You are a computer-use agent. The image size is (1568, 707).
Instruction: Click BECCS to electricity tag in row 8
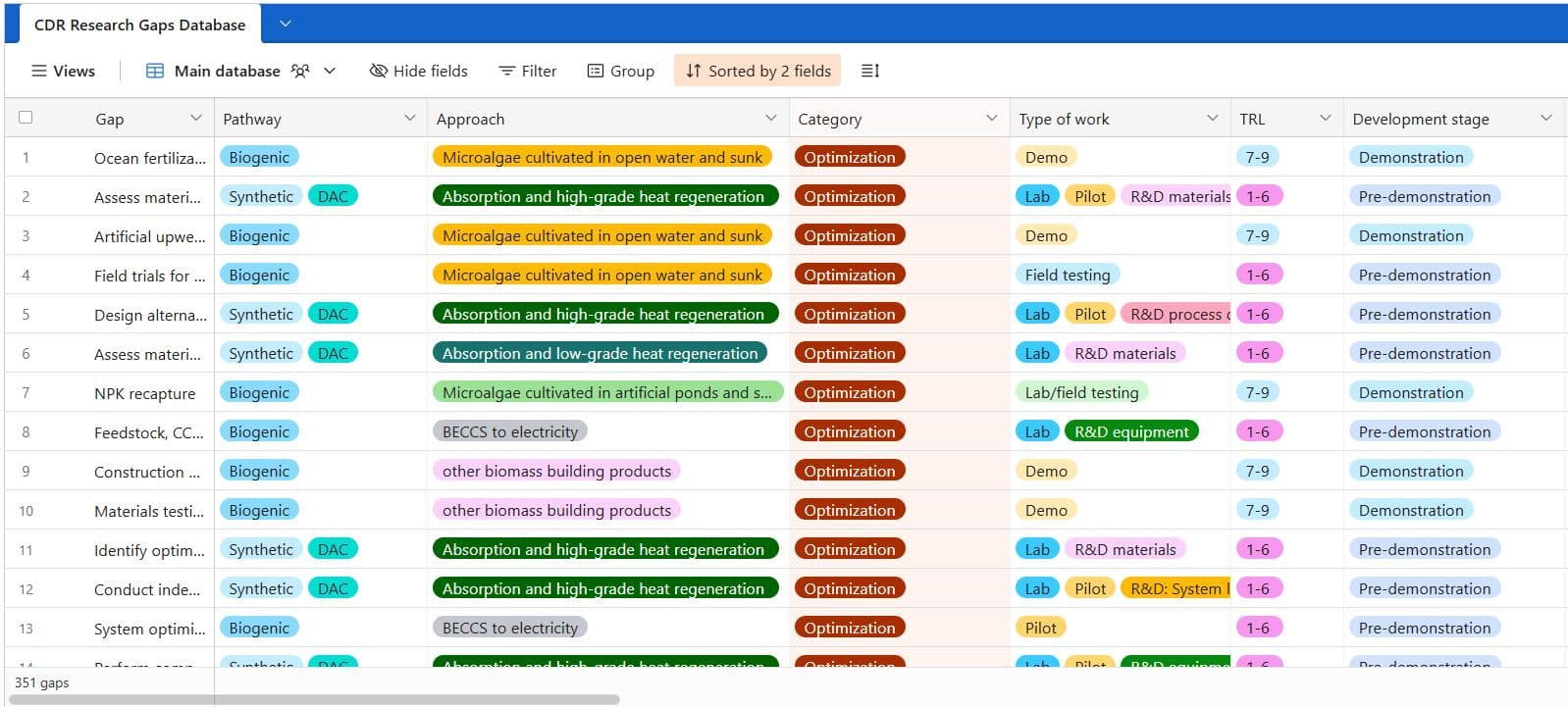pos(510,431)
